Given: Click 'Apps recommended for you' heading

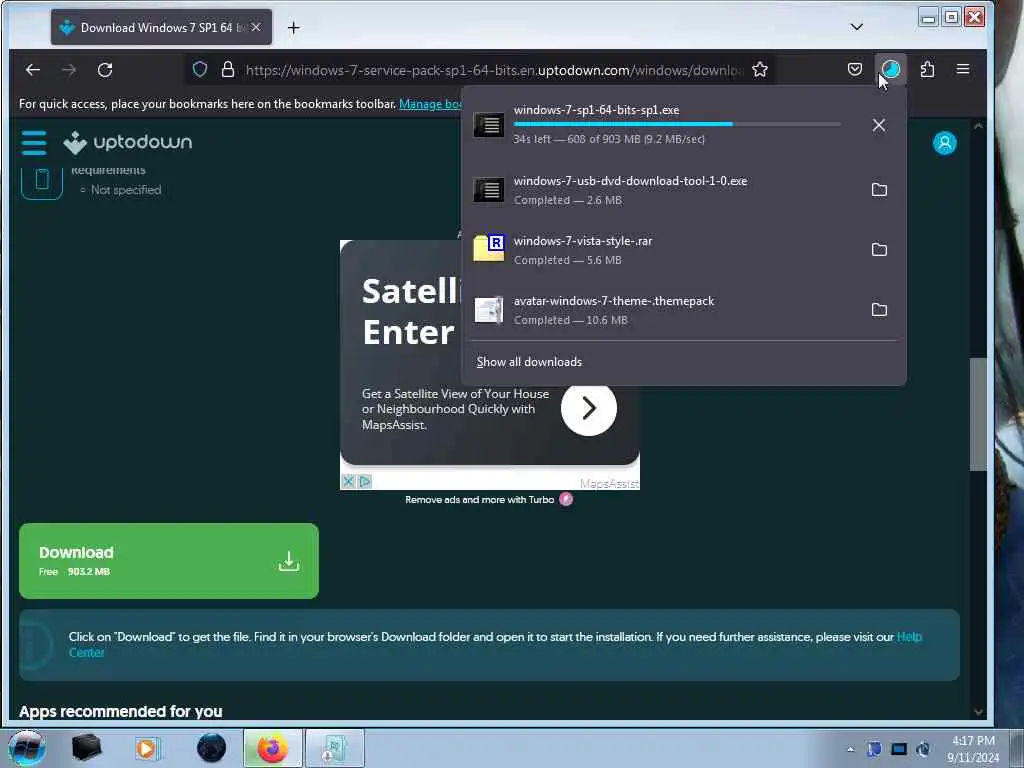Looking at the screenshot, I should coord(121,711).
